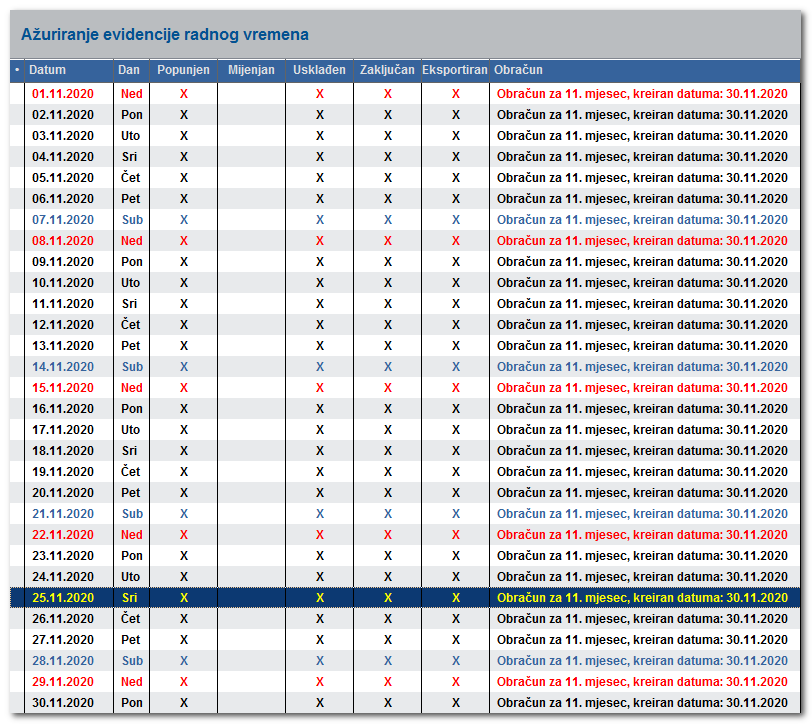Click the 30.11.2020 date cell

[63, 703]
